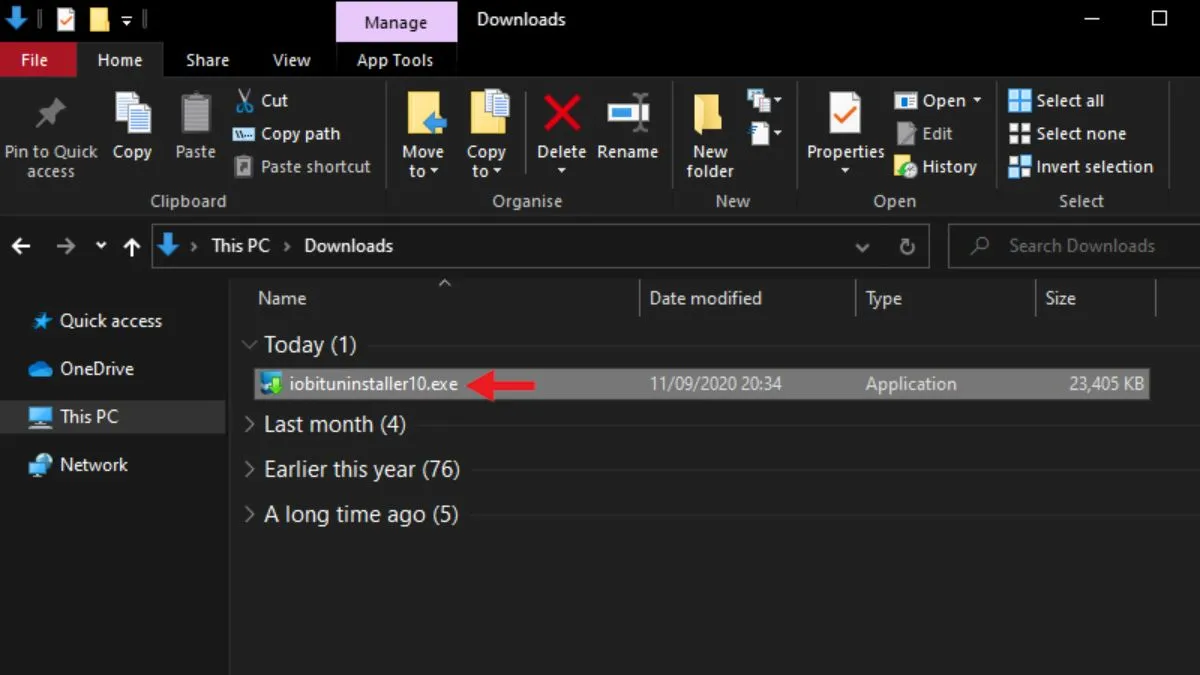Click Select none
Viewport: 1200px width, 675px height.
pyautogui.click(x=1078, y=133)
